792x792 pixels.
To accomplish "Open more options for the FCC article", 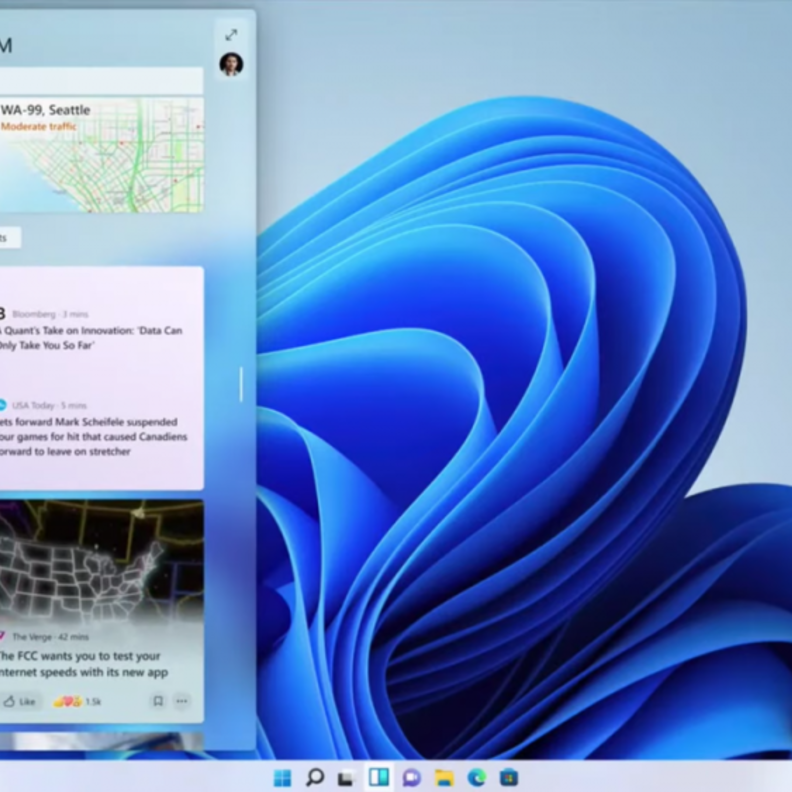I will coord(182,701).
